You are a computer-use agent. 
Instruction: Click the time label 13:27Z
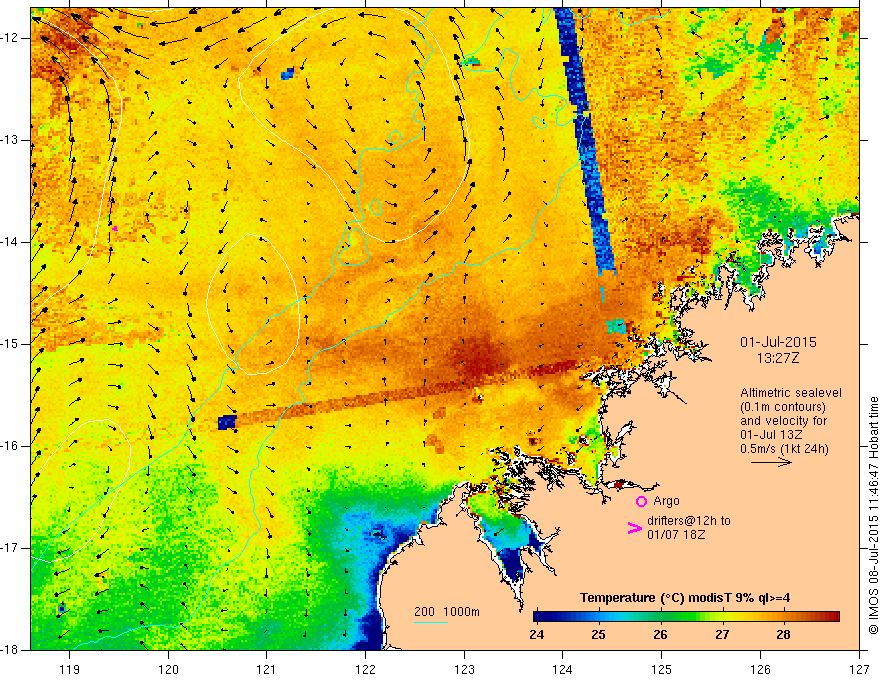tap(777, 358)
